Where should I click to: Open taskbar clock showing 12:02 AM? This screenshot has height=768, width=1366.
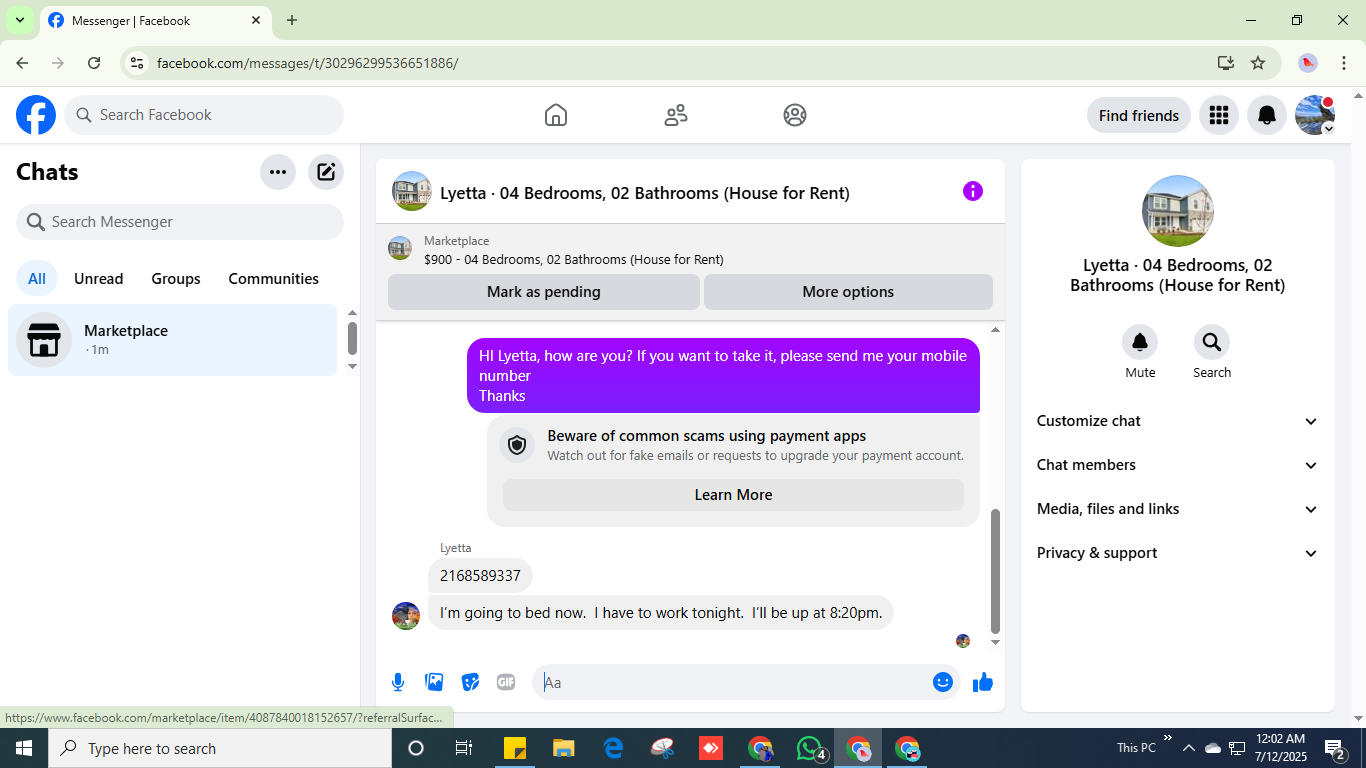(1280, 748)
